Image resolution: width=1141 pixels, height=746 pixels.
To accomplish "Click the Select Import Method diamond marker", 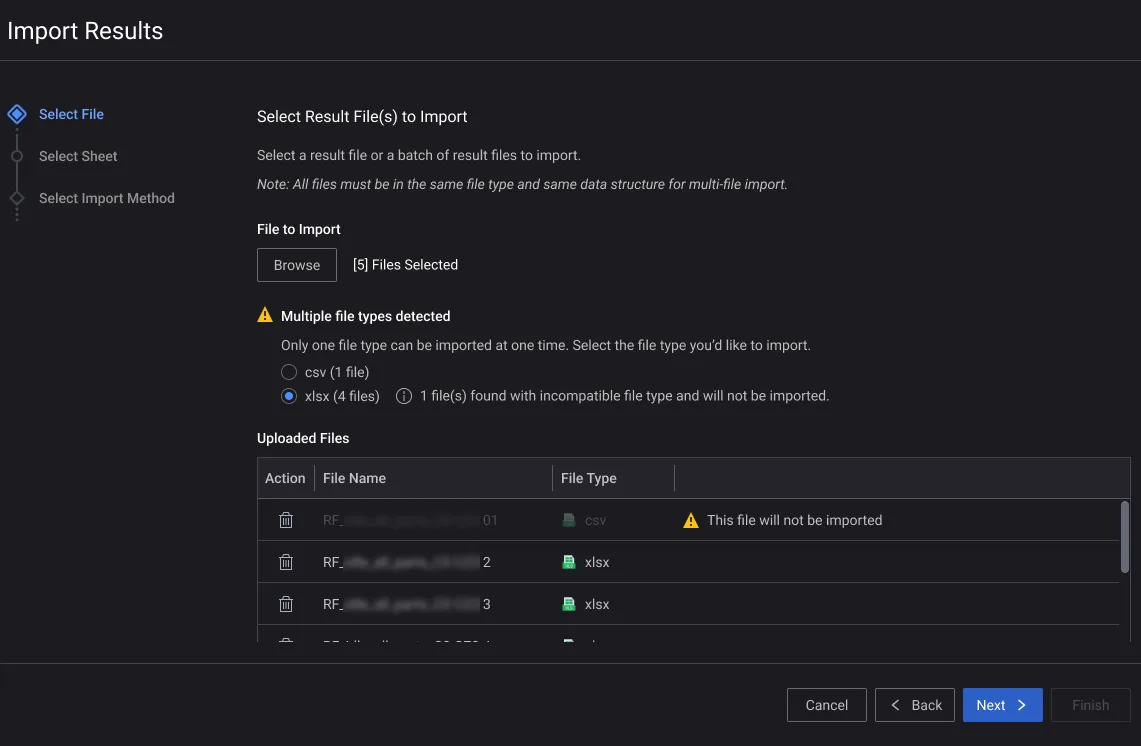I will click(17, 198).
